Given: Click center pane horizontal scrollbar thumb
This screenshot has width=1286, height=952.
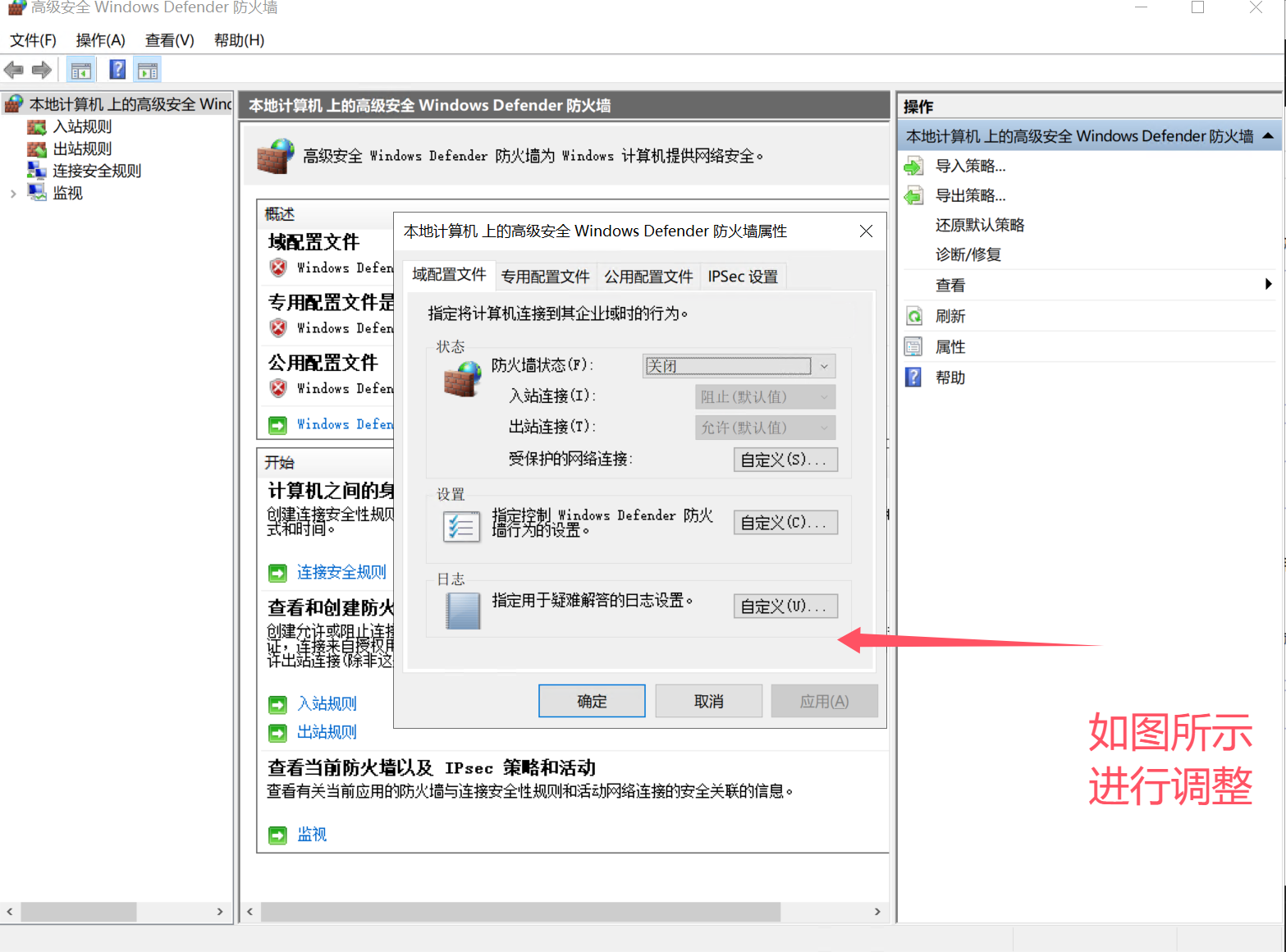Looking at the screenshot, I should click(x=520, y=912).
